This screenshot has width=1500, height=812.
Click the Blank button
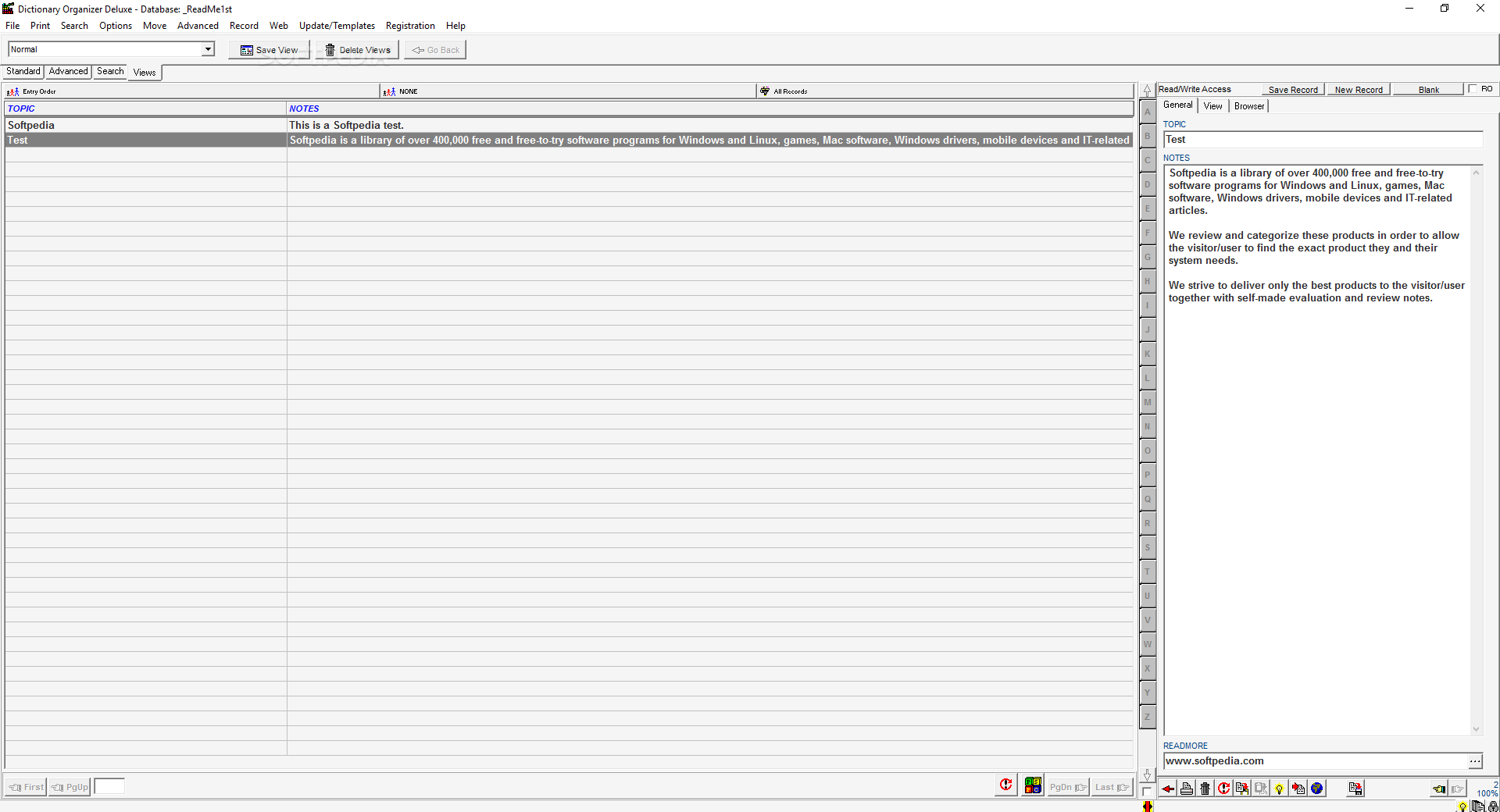point(1429,90)
